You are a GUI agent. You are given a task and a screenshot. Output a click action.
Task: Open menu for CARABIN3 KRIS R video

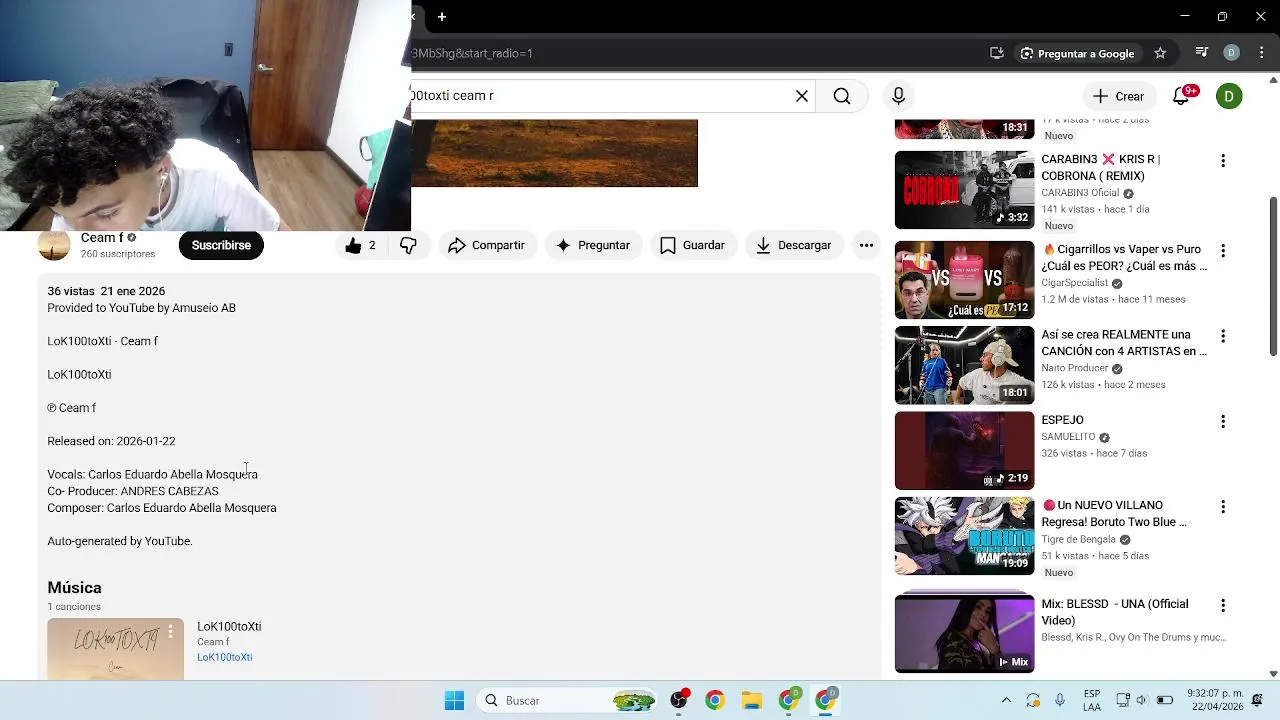(1222, 161)
